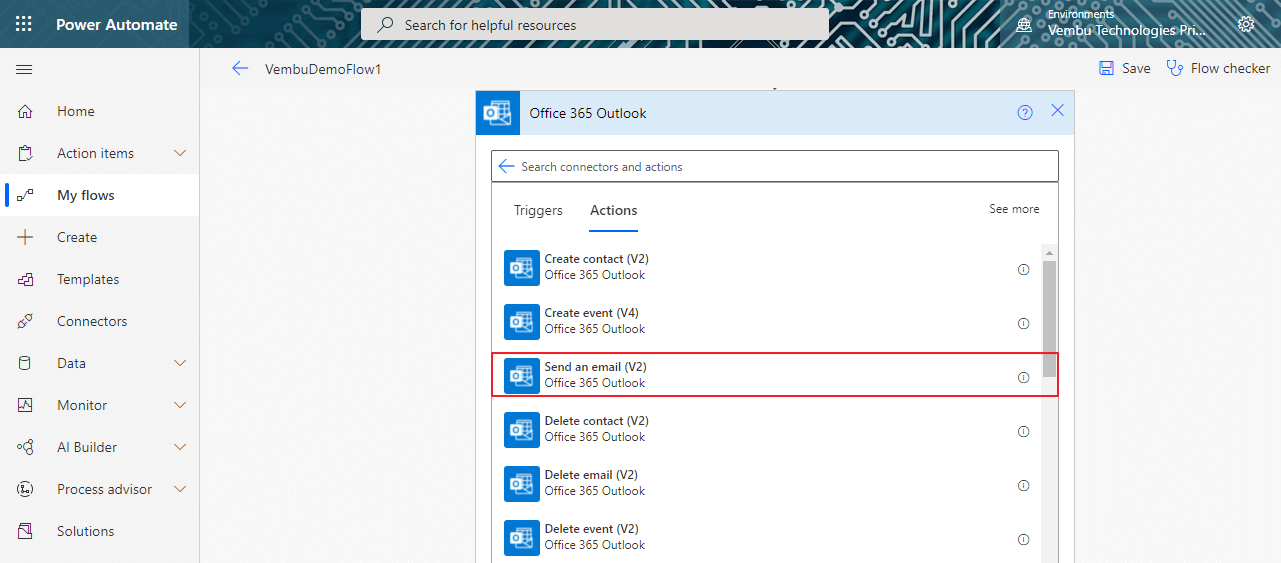Click the My flows icon
Screen dimensions: 1281x563
click(x=26, y=195)
